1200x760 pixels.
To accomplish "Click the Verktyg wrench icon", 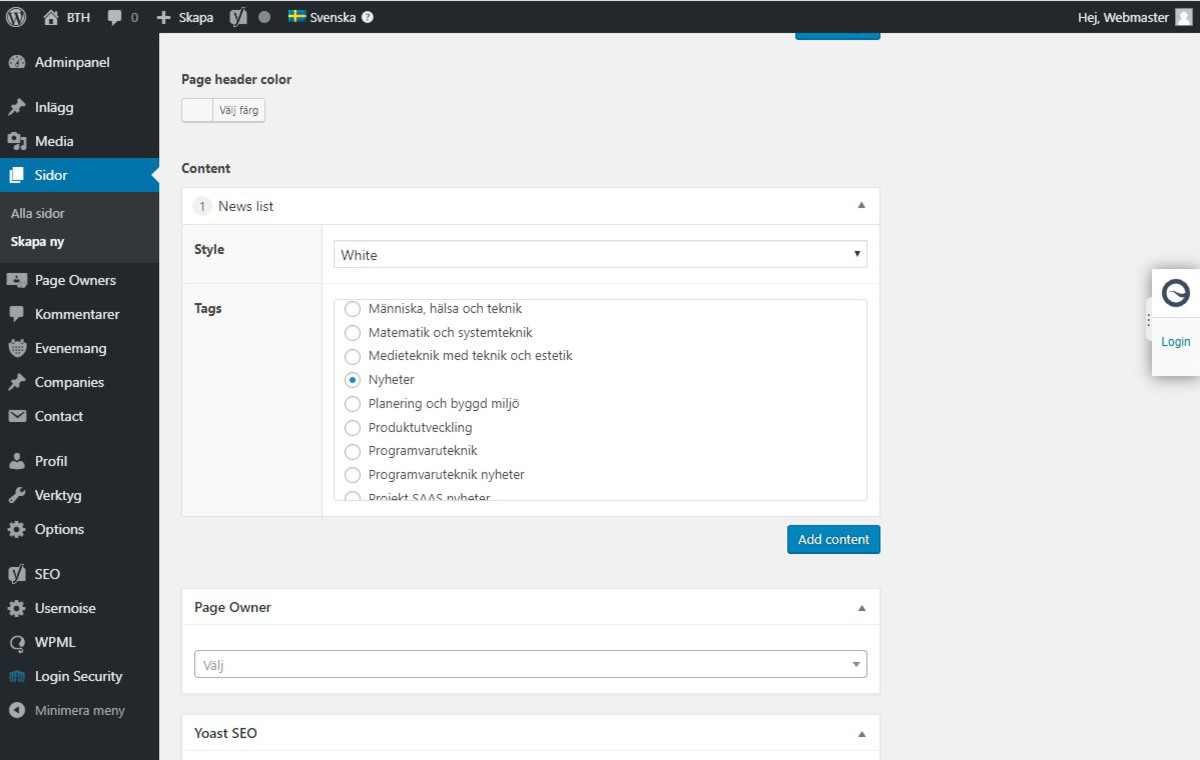I will click(x=17, y=495).
